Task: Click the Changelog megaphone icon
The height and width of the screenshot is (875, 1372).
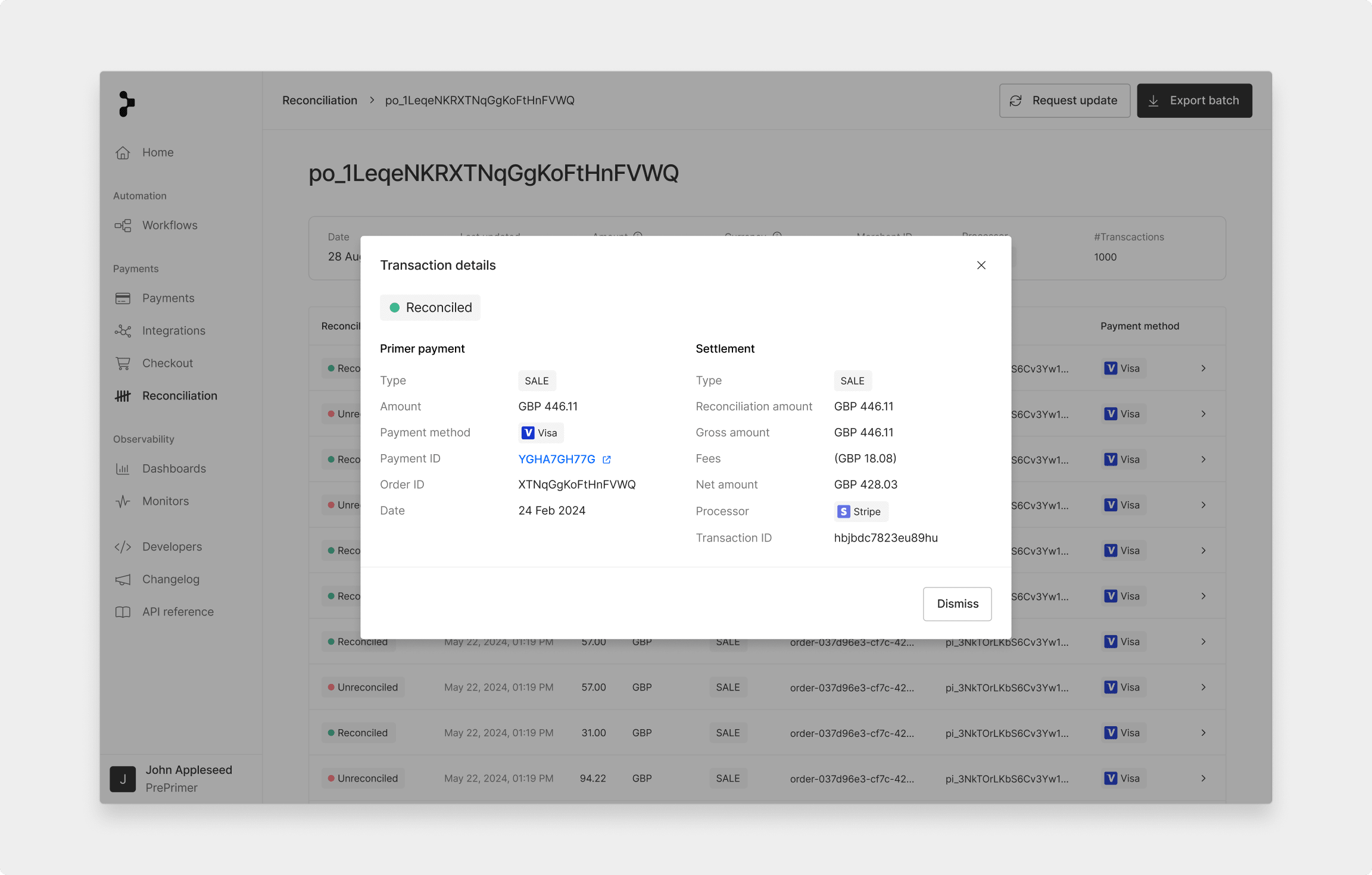Action: click(x=123, y=580)
